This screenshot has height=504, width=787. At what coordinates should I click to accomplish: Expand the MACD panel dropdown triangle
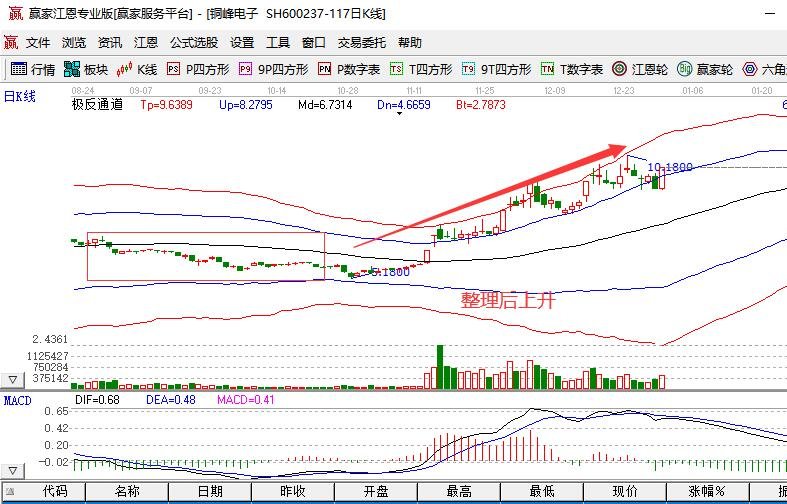point(13,471)
